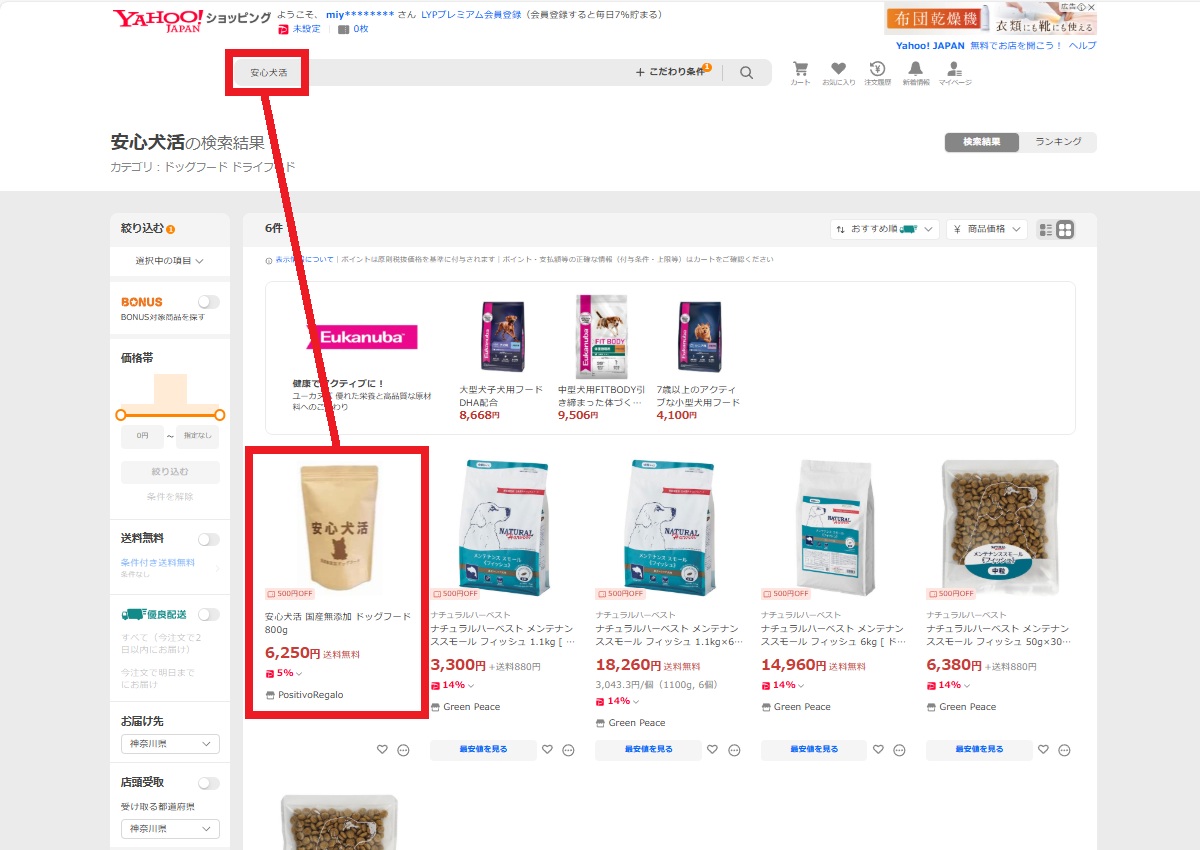The width and height of the screenshot is (1200, 850).
Task: Click right handle of price range slider
Action: point(220,414)
